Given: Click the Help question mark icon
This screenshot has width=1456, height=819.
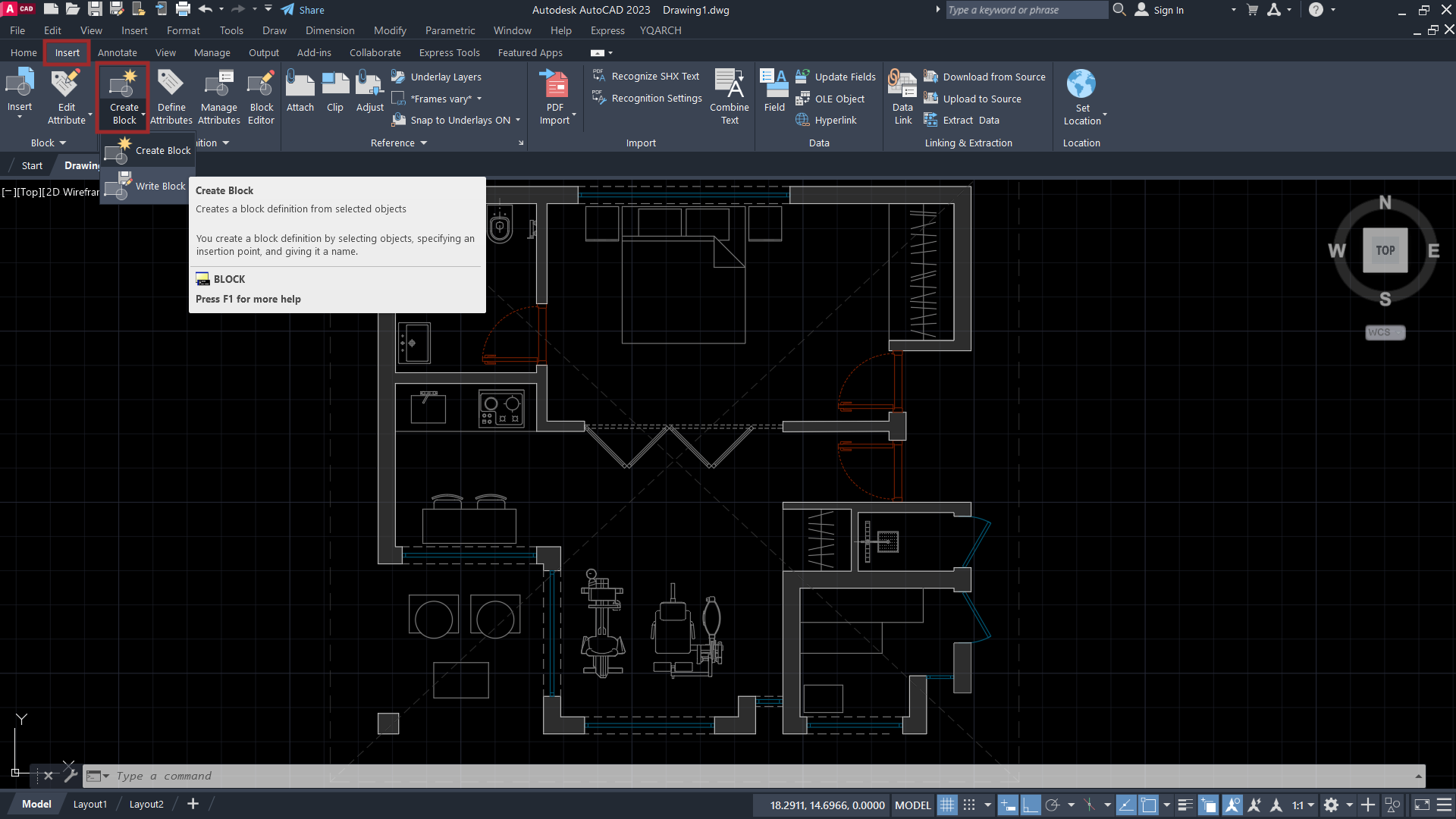Looking at the screenshot, I should [1316, 10].
